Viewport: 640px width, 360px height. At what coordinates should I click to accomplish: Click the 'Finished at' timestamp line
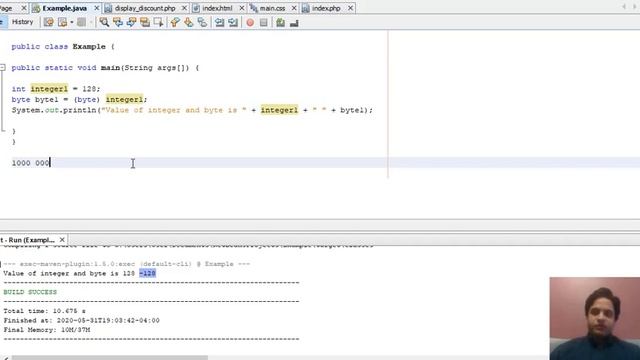pos(81,320)
